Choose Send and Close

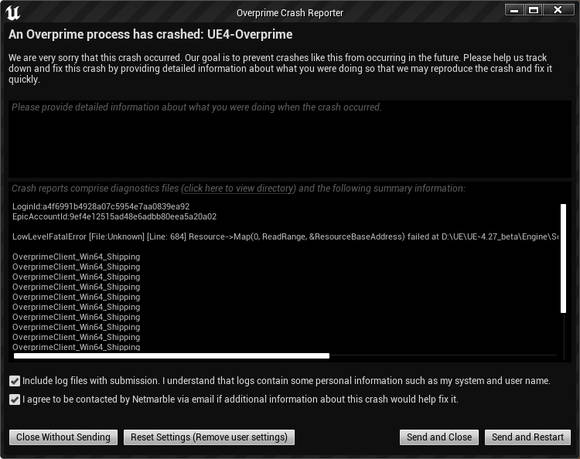[x=439, y=437]
